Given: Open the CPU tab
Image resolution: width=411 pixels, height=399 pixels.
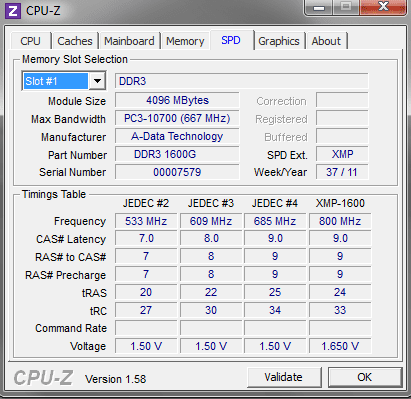Looking at the screenshot, I should click(x=31, y=41).
